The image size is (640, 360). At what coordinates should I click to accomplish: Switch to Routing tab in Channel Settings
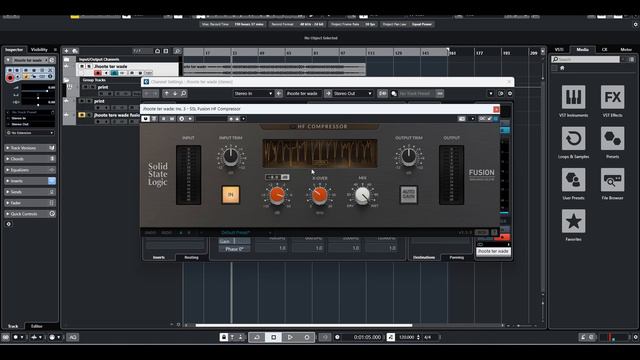191,258
